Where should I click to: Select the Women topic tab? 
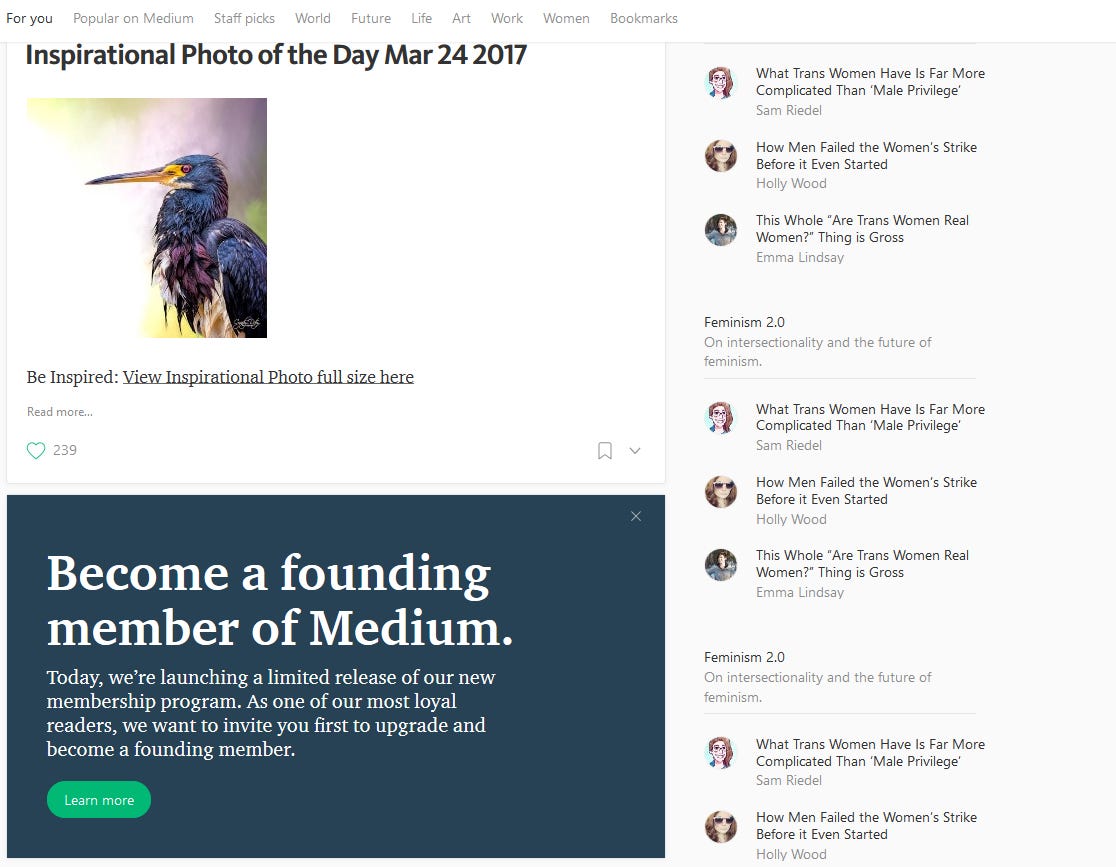coord(566,19)
